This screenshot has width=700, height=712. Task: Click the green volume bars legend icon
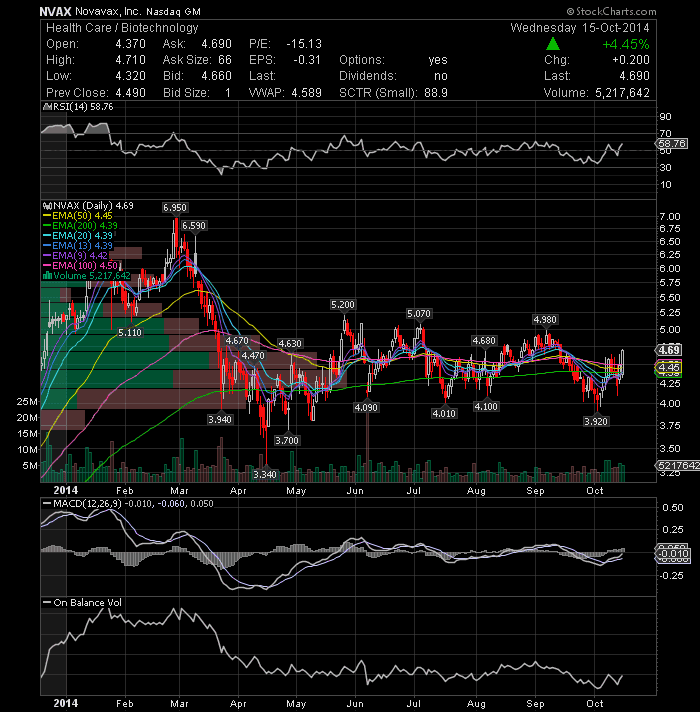(47, 276)
